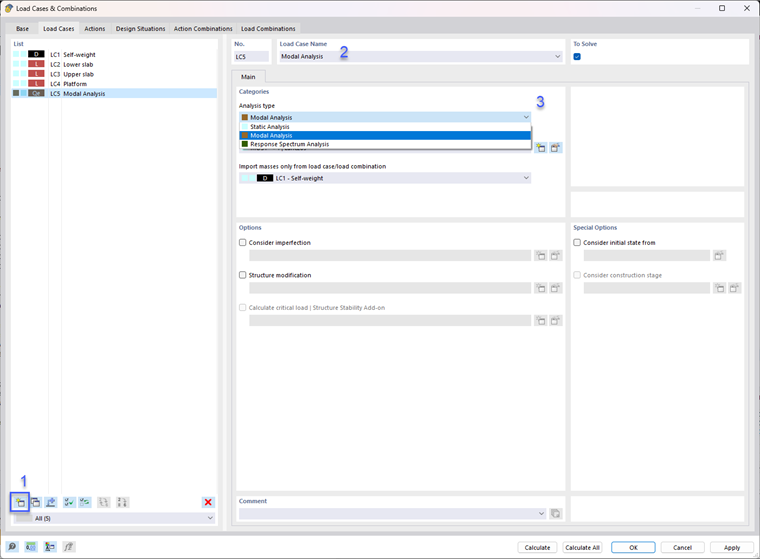760x559 pixels.
Task: Choose Static Analysis from the list
Action: click(385, 127)
